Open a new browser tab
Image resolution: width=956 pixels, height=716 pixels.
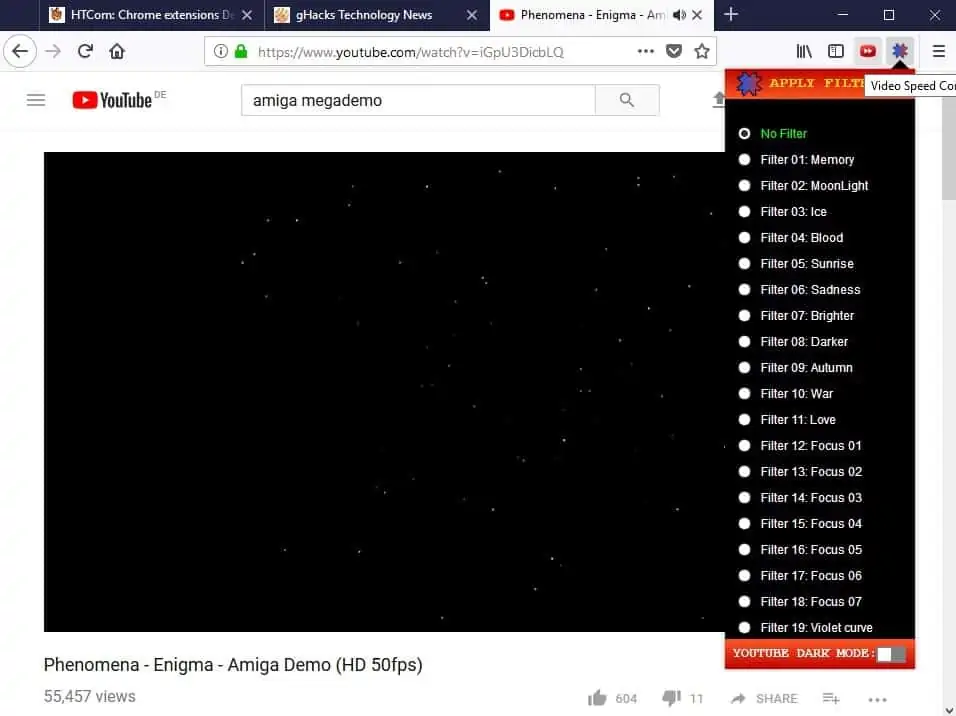click(731, 15)
